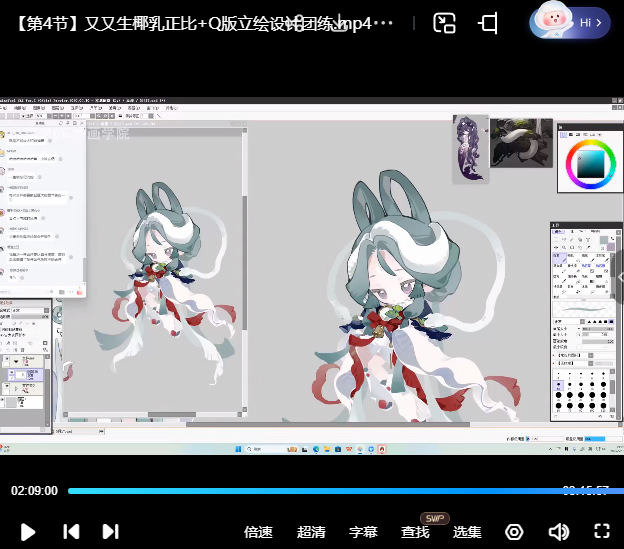Skip to the previous video

(x=71, y=532)
